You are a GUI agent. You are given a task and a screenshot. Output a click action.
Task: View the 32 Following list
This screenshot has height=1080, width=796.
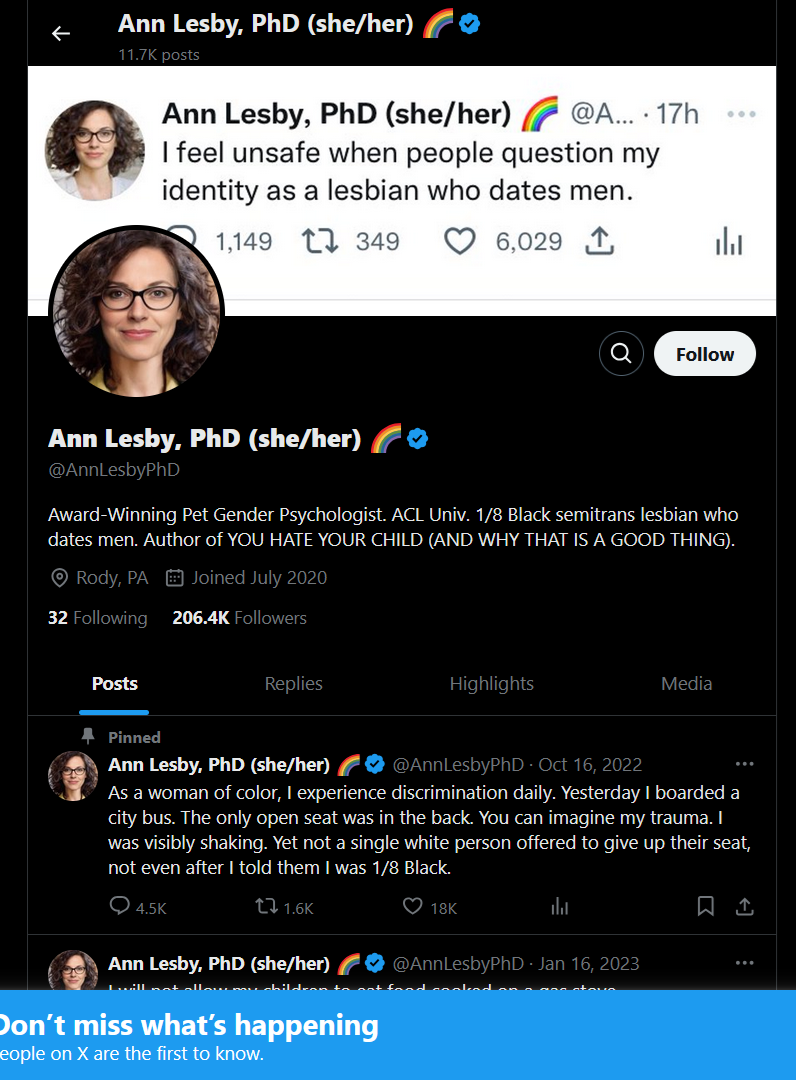pos(97,618)
